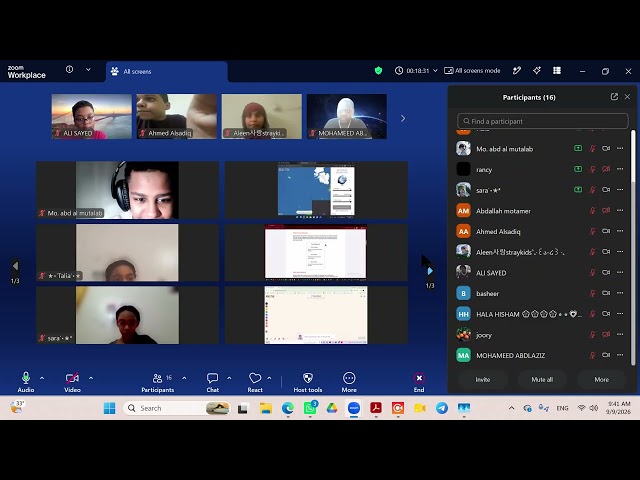Open more options for ALI SAYED
Image resolution: width=640 pixels, height=480 pixels.
620,272
